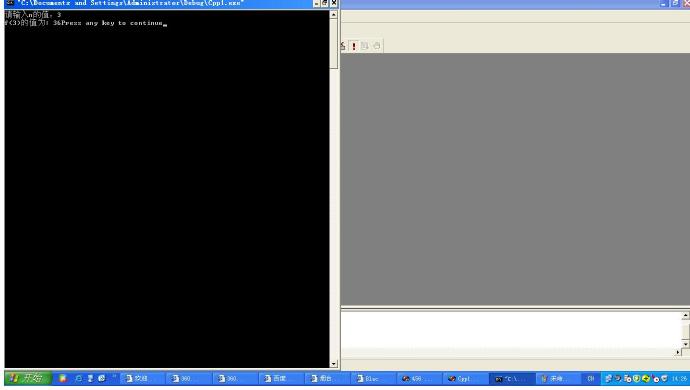The width and height of the screenshot is (690, 390).
Task: Switch to the first 360 taskbar window
Action: click(188, 379)
